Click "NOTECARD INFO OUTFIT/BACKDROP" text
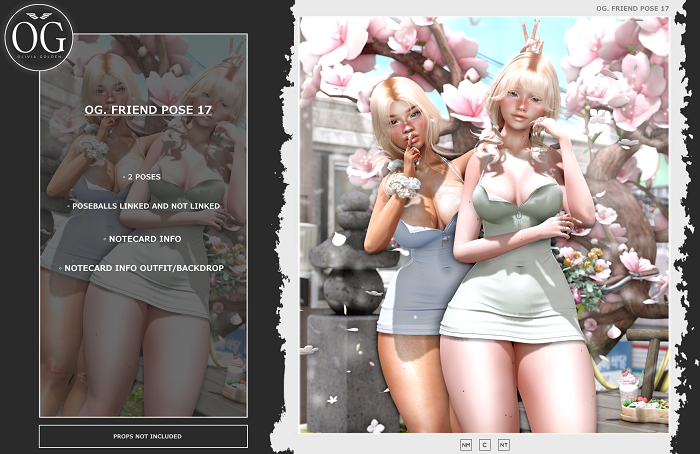The width and height of the screenshot is (700, 454). coord(144,268)
